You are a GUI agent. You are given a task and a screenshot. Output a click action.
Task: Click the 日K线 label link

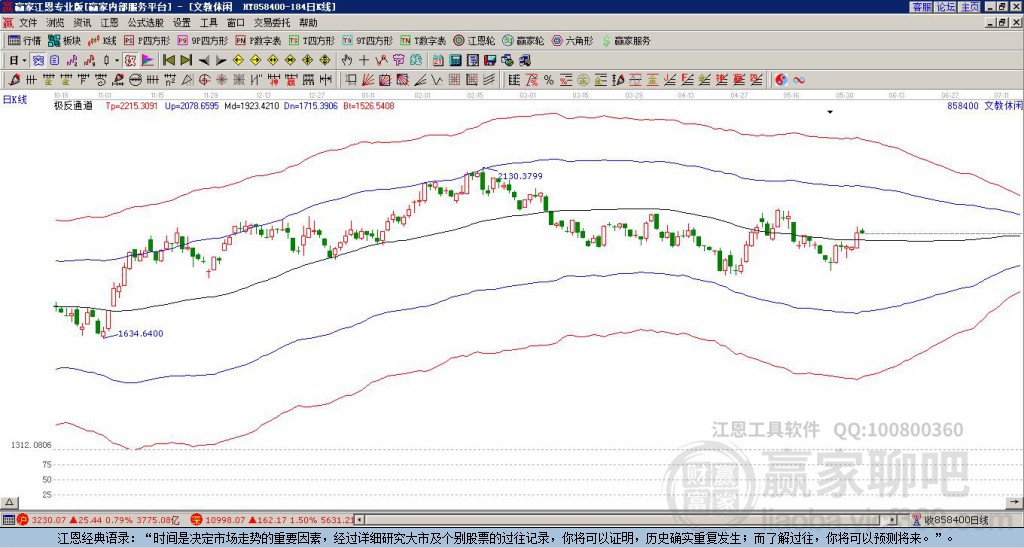click(x=15, y=99)
